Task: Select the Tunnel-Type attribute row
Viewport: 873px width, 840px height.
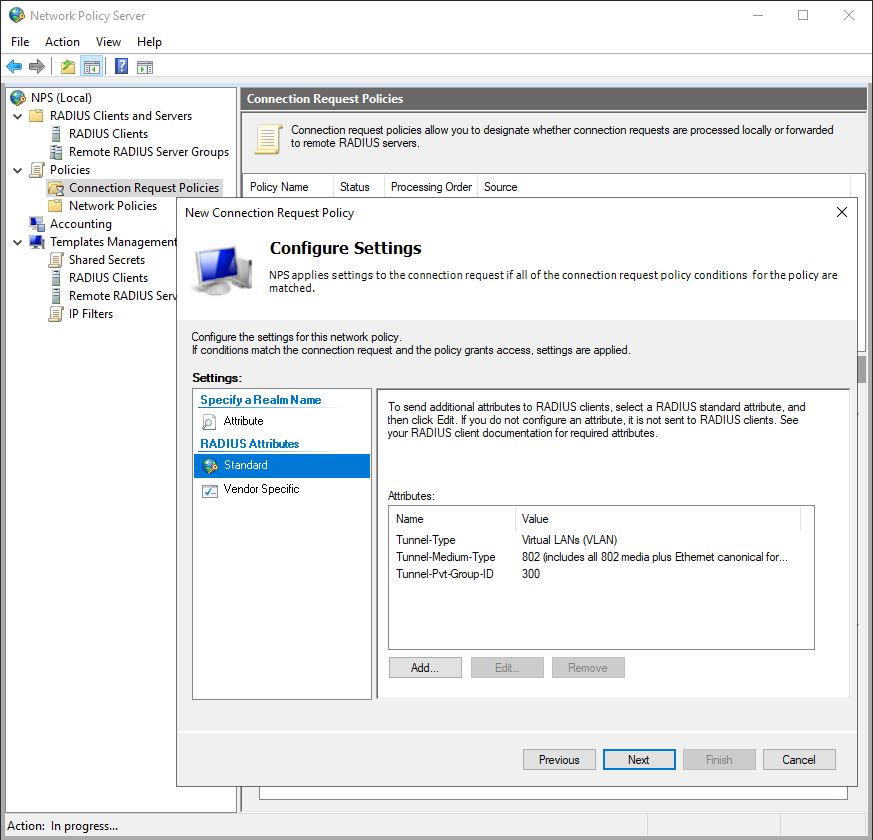Action: pyautogui.click(x=601, y=539)
